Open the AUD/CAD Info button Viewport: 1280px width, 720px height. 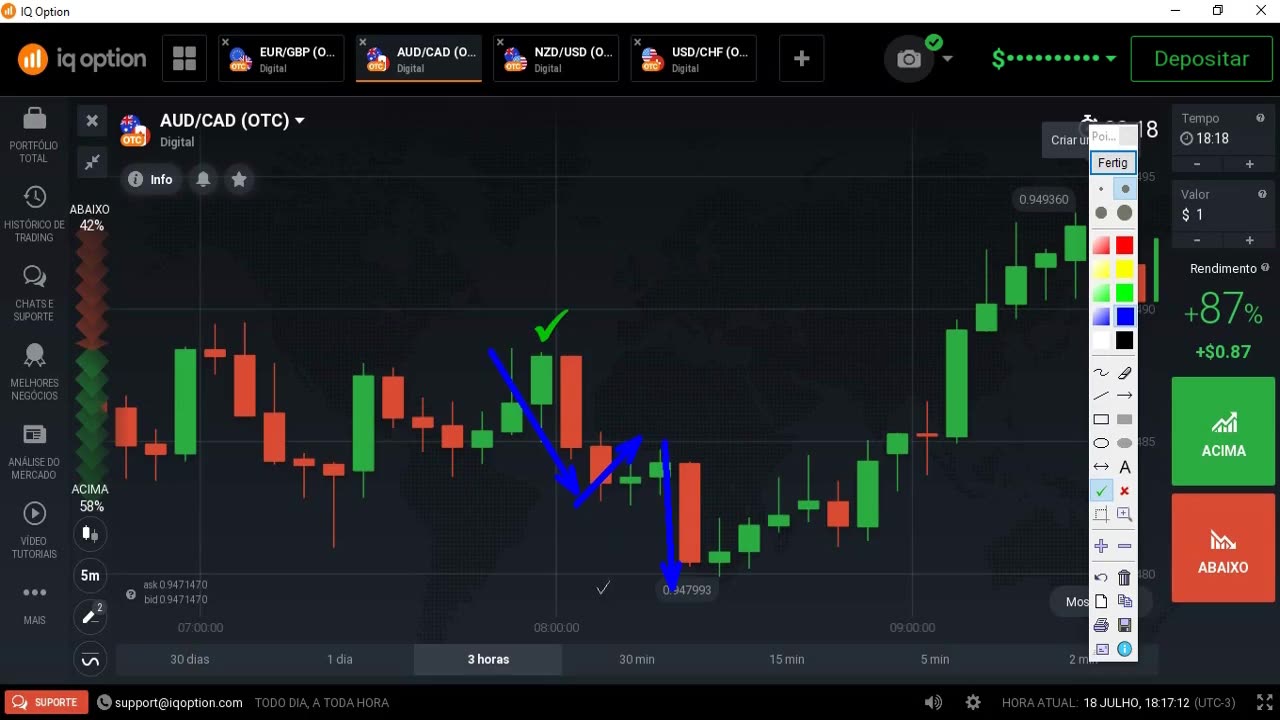150,180
